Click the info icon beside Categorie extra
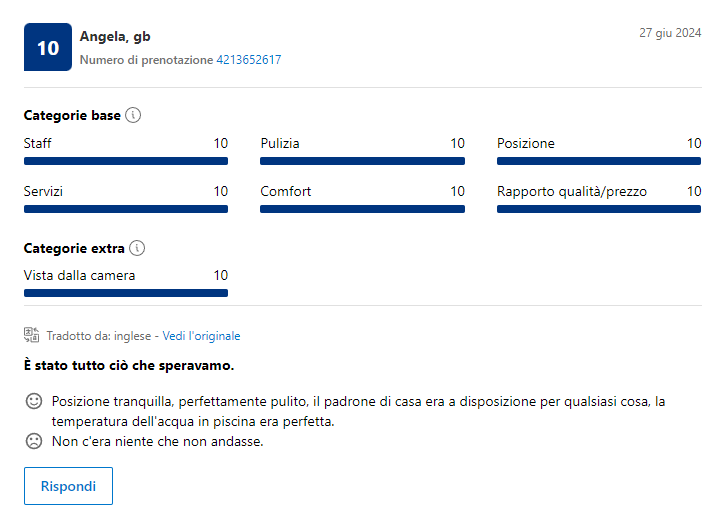724x526 pixels. (x=138, y=248)
